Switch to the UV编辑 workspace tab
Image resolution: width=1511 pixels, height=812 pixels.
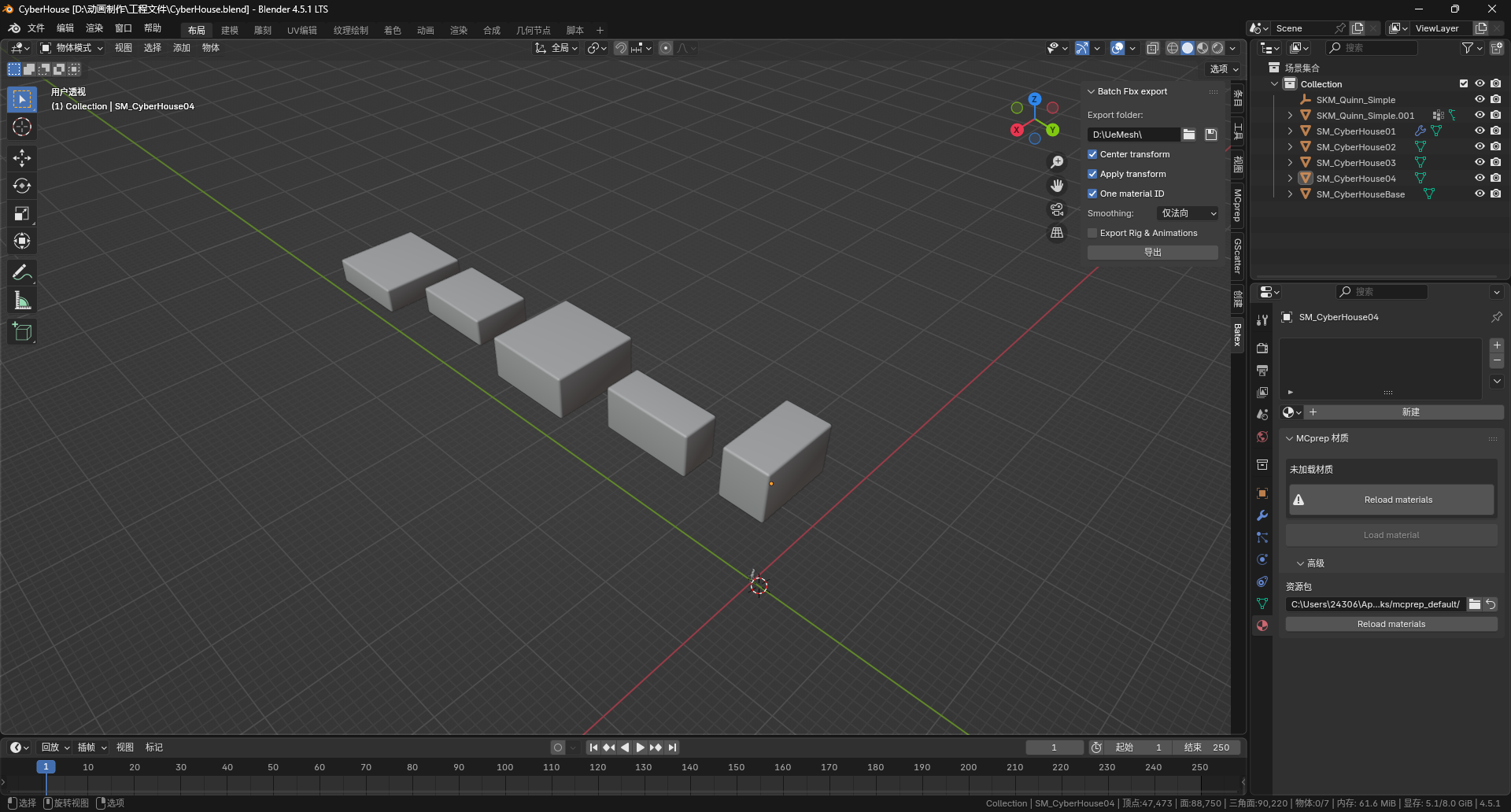(x=302, y=31)
